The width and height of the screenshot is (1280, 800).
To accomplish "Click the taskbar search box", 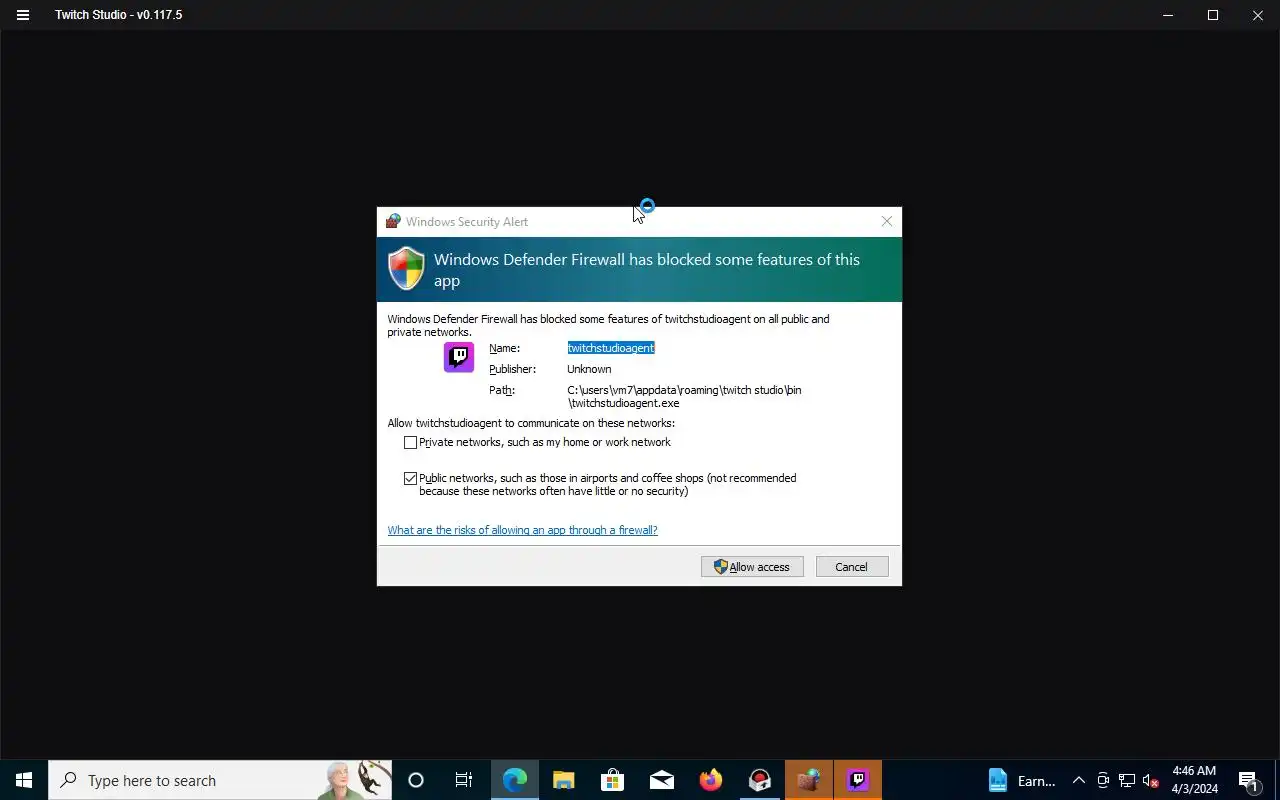I will (x=220, y=780).
